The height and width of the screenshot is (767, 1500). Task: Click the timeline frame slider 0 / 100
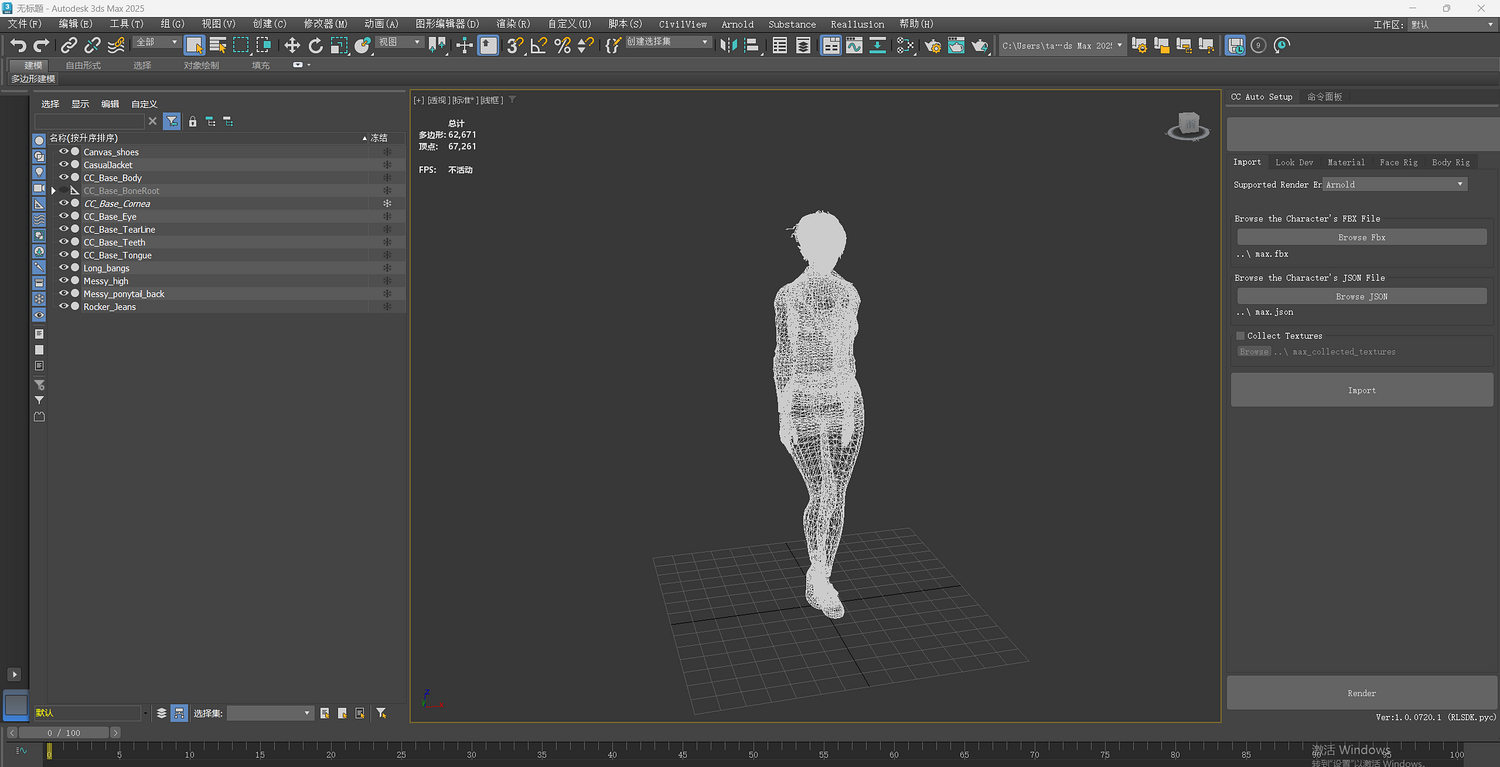(x=64, y=733)
